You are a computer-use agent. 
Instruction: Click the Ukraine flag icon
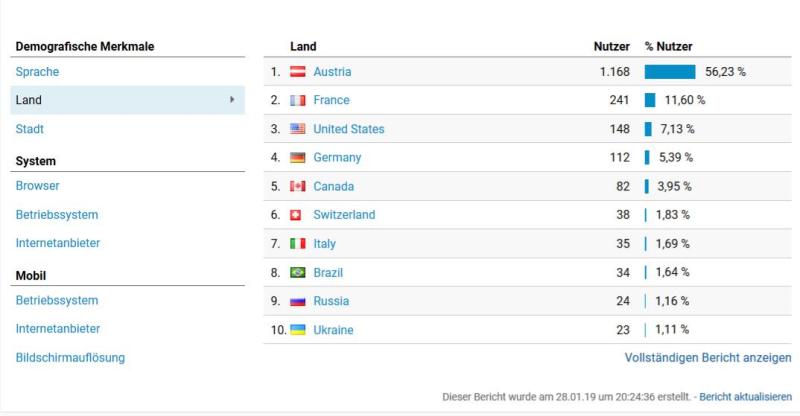297,330
